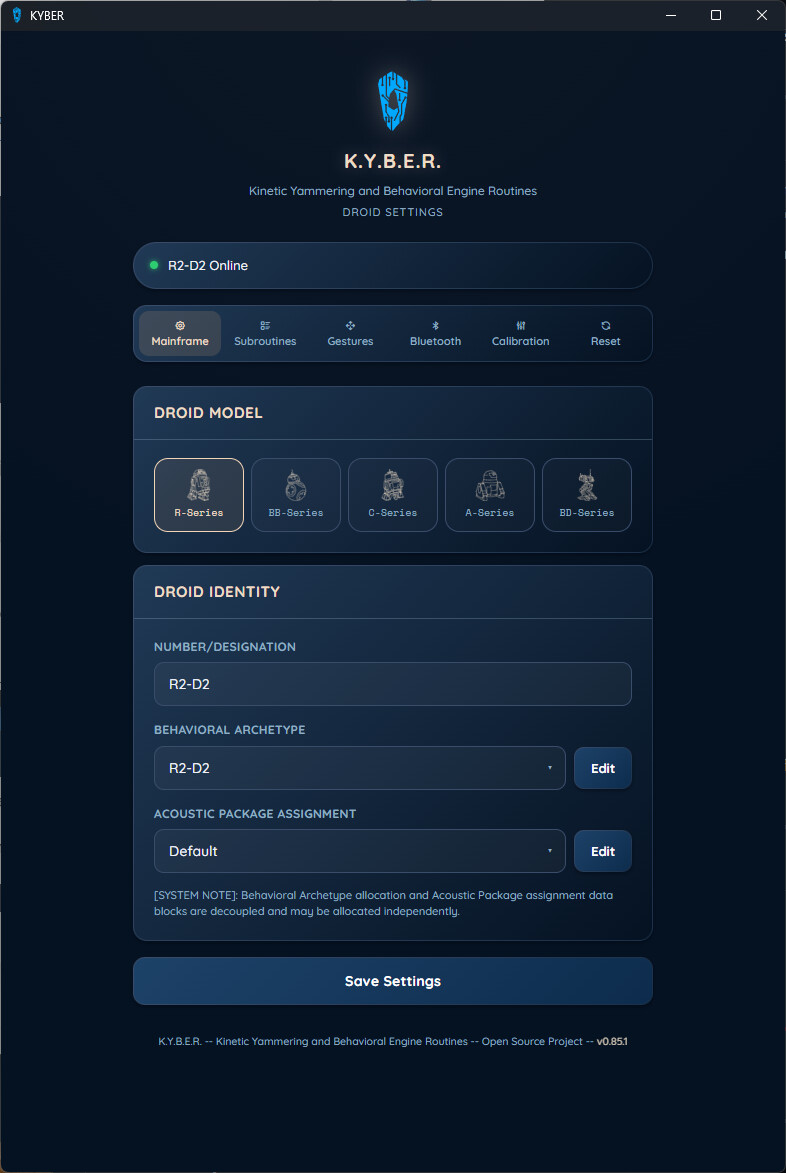Edit the Acoustic Package Assignment entry
The image size is (786, 1173).
coord(603,851)
